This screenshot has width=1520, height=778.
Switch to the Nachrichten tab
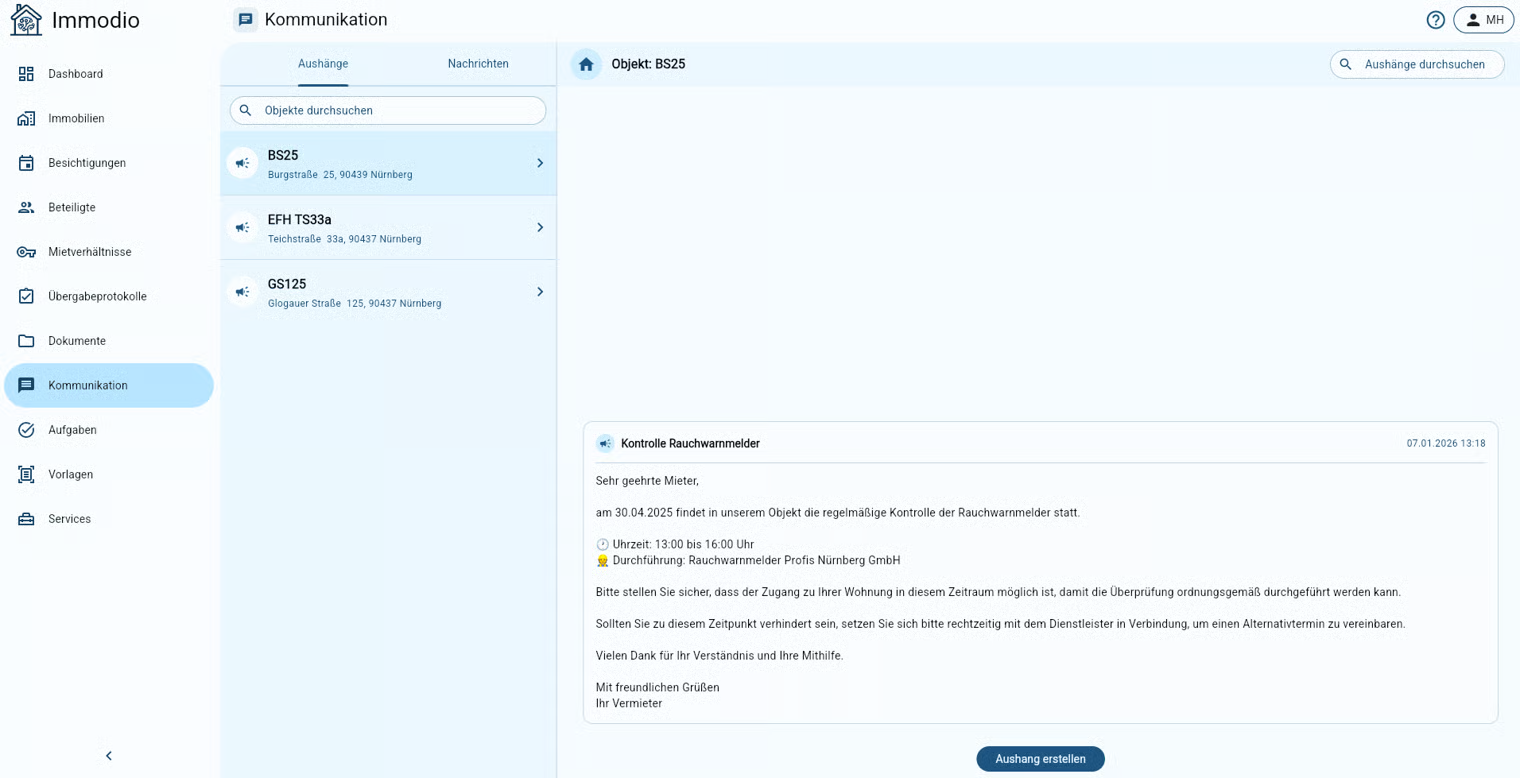pos(478,64)
